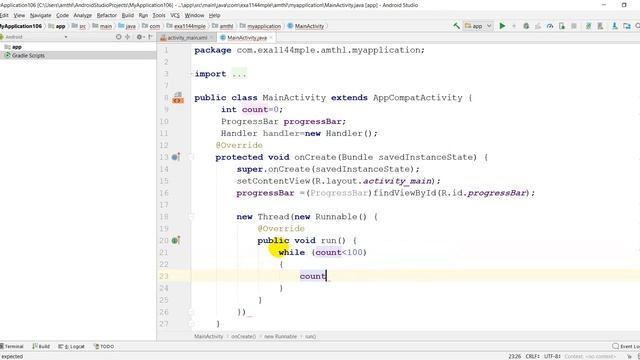Open the Event Log
This screenshot has width=640, height=360.
click(x=626, y=347)
